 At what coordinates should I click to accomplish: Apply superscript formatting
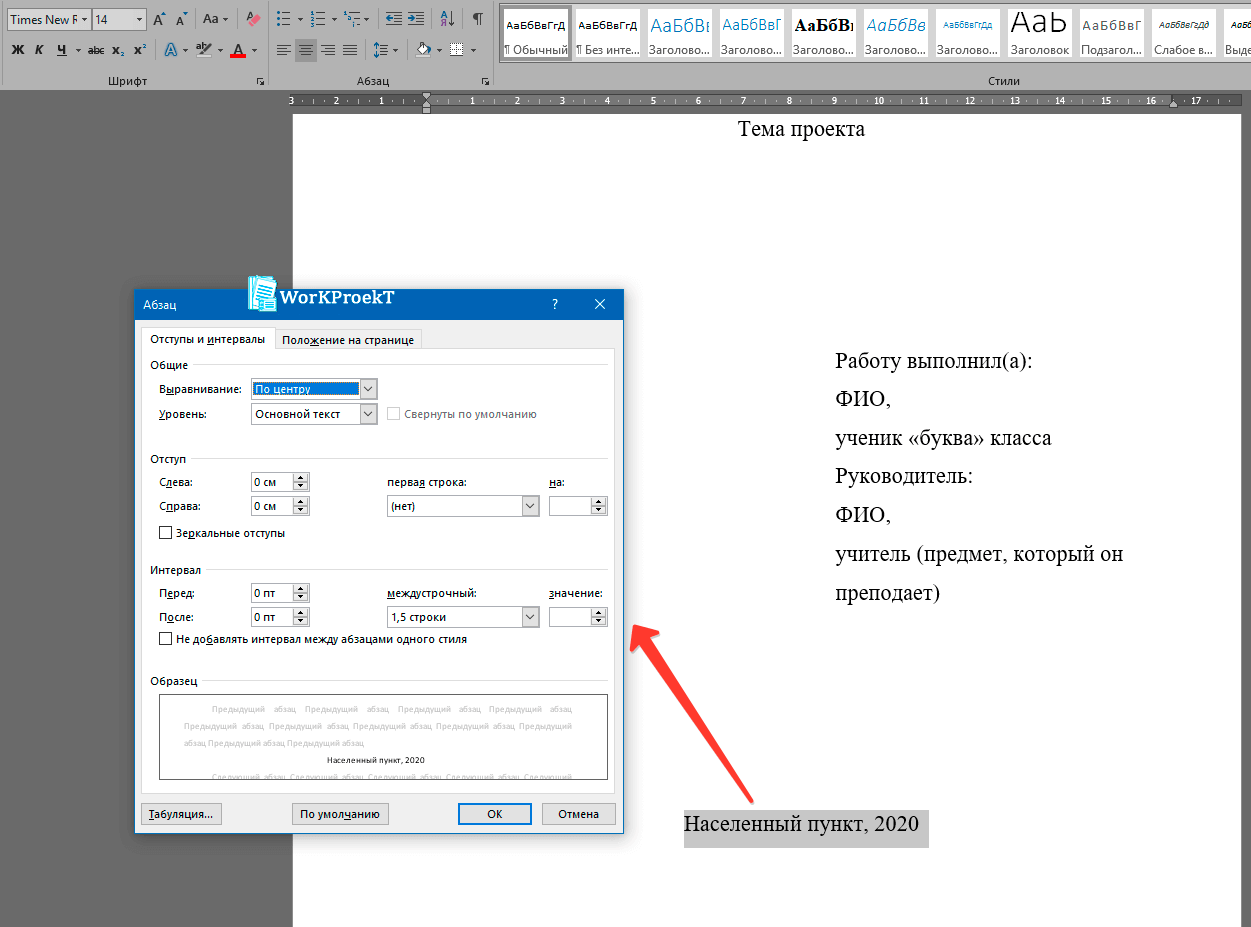pyautogui.click(x=140, y=50)
